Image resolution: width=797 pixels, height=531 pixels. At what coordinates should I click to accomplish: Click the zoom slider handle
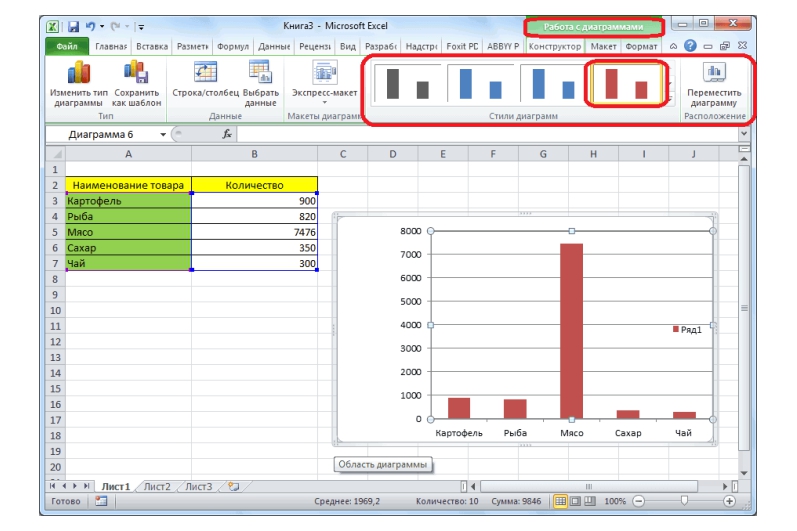[684, 502]
